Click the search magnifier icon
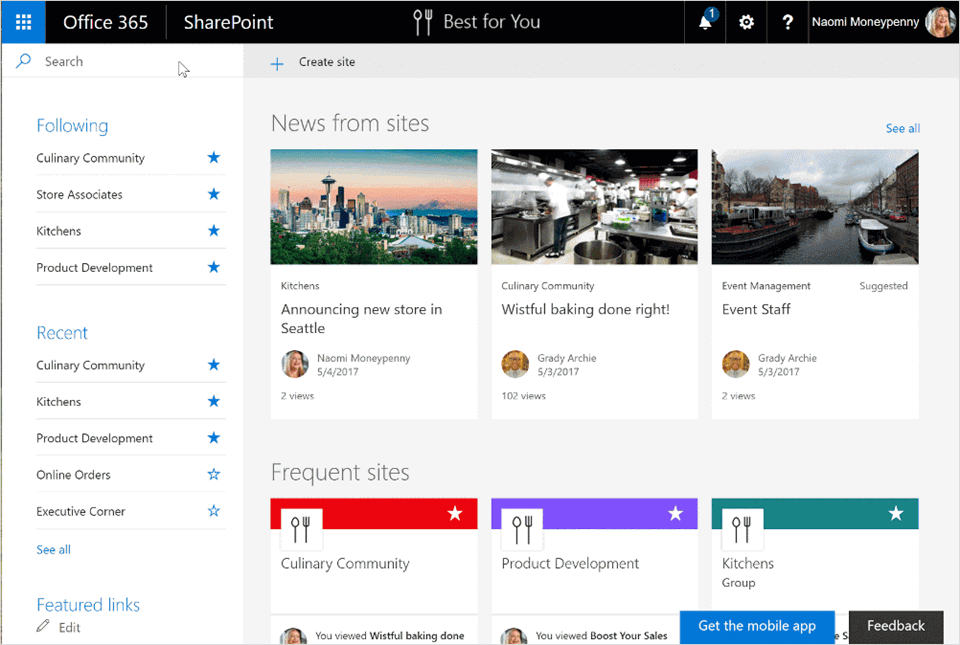Screen dimensions: 960x645 coord(24,61)
